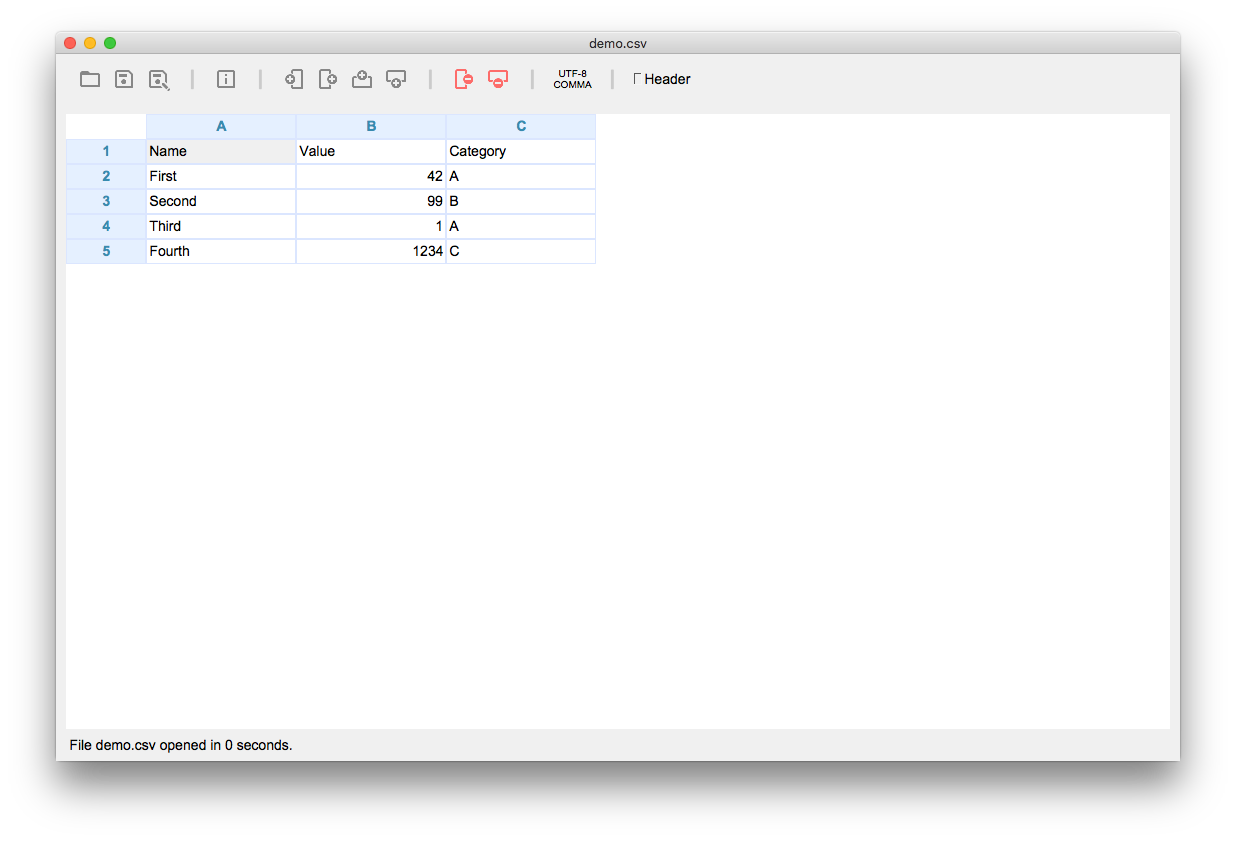This screenshot has height=841, width=1236.
Task: Open the UTF-8 COMMA encoding settings
Action: point(573,79)
